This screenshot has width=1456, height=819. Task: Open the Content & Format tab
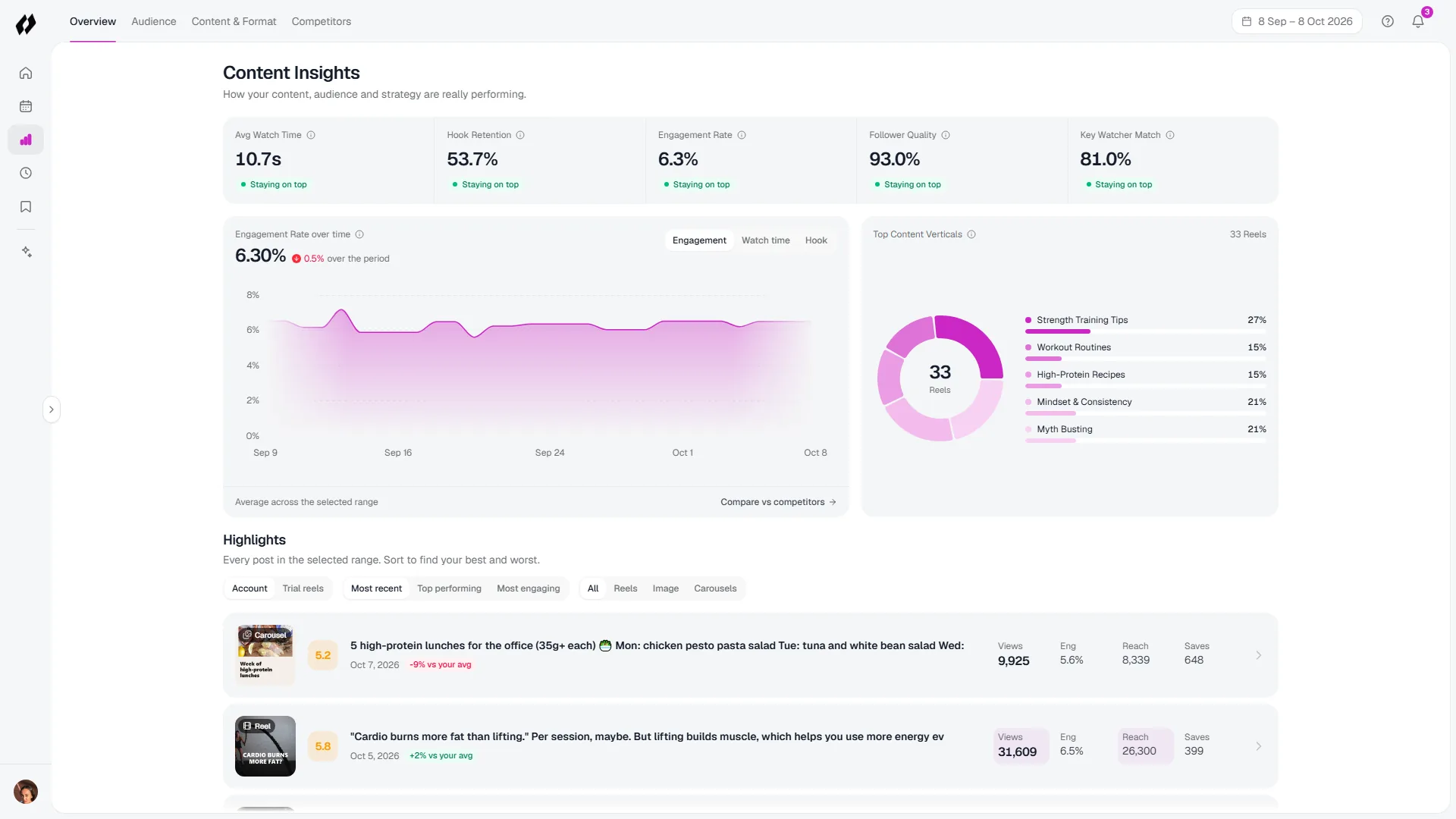point(234,21)
